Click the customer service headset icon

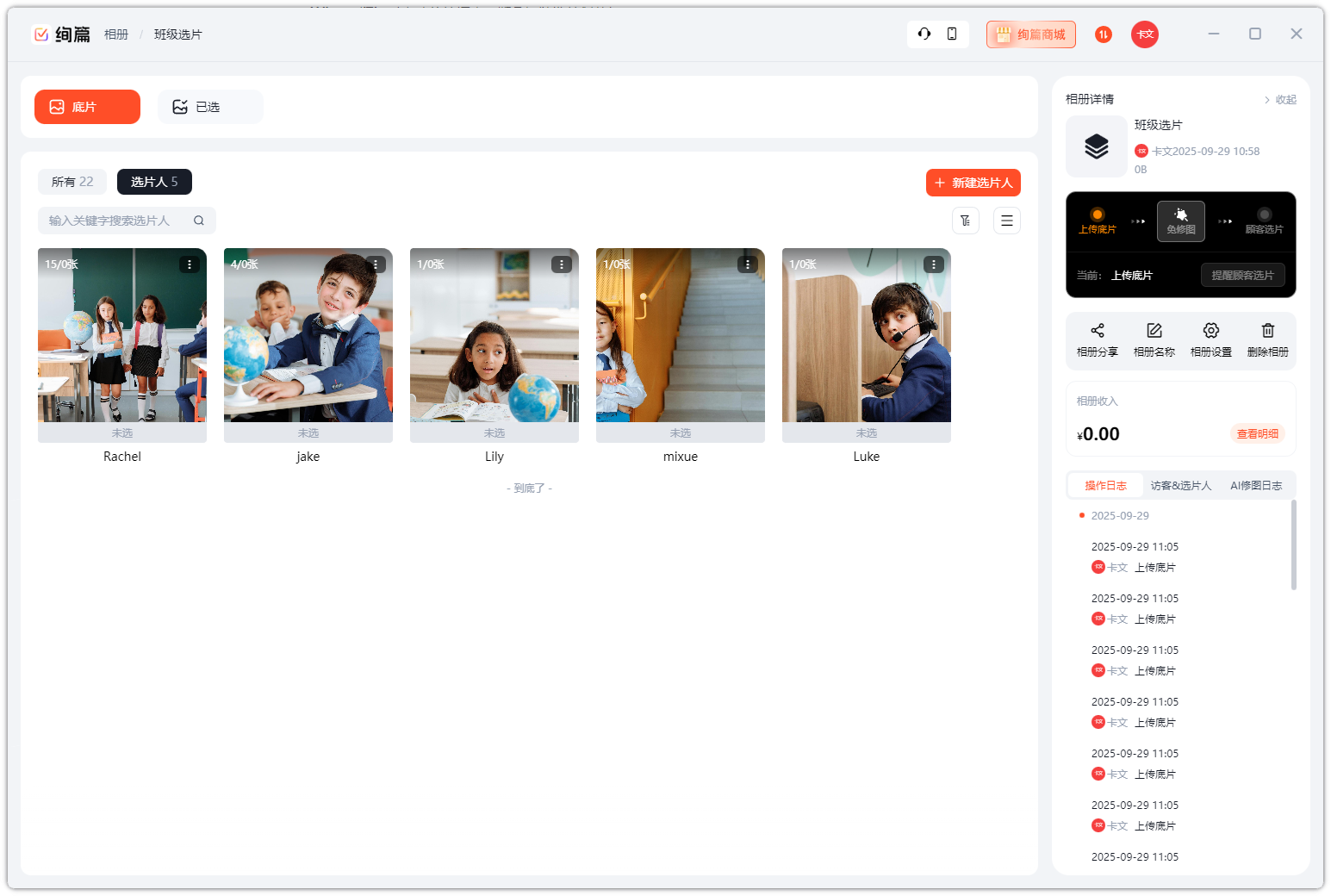click(924, 34)
